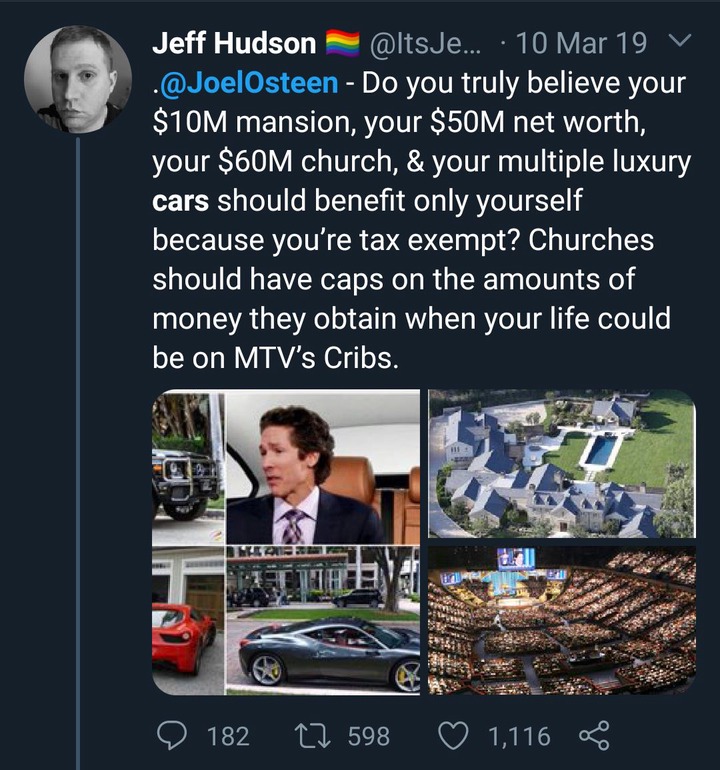This screenshot has height=770, width=720.
Task: Open the photo of man in car
Action: 322,467
